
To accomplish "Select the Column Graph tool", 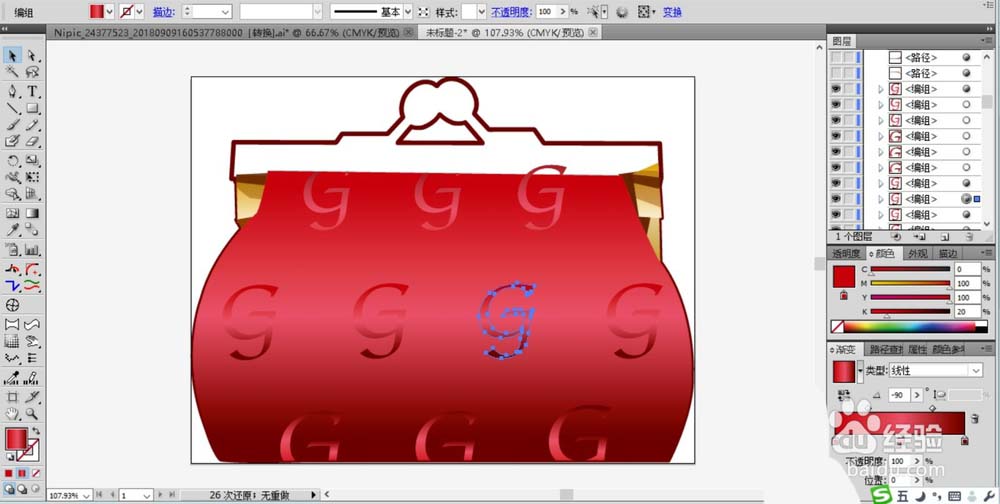I will point(32,249).
